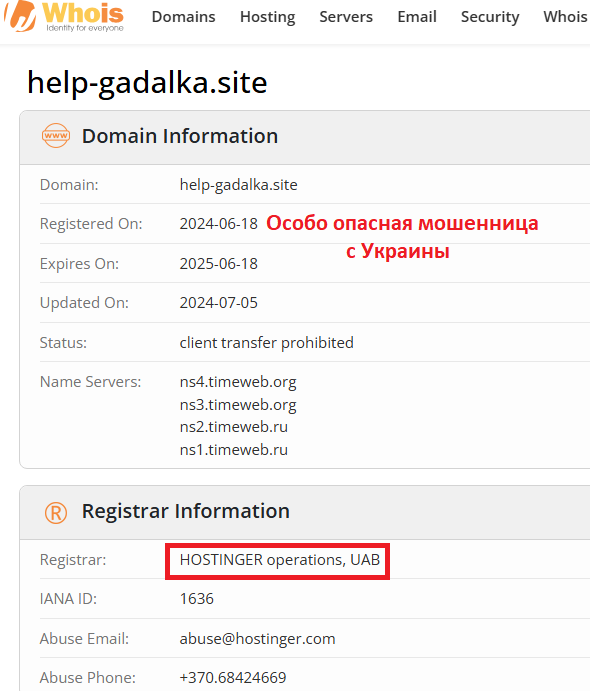
Task: Open the Whois menu item
Action: pos(566,17)
